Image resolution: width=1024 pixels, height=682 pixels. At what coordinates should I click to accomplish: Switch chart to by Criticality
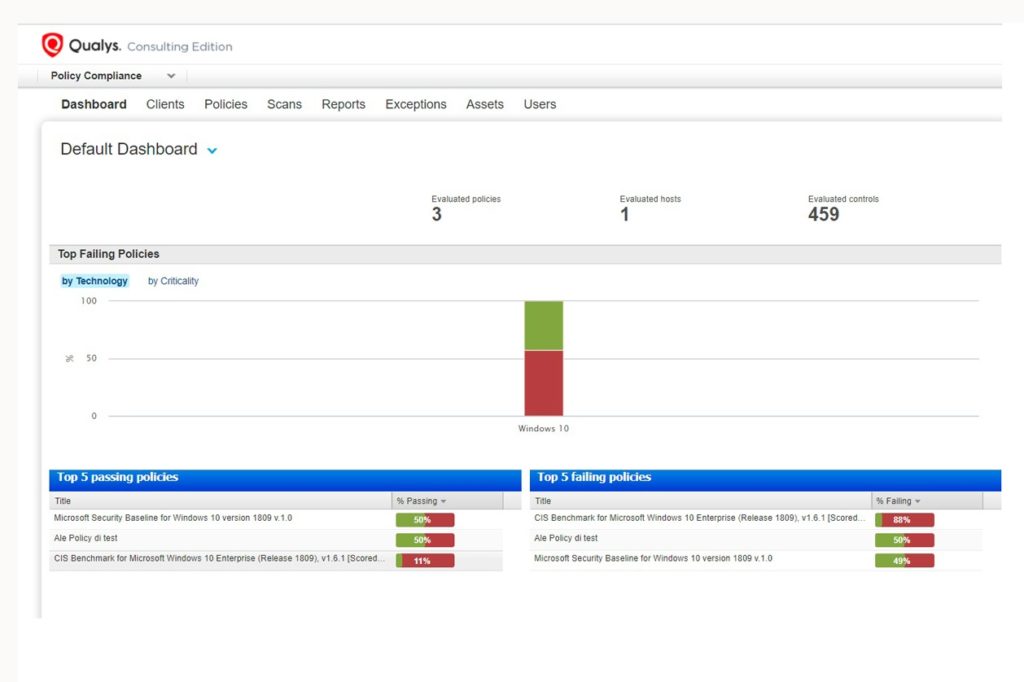tap(173, 281)
